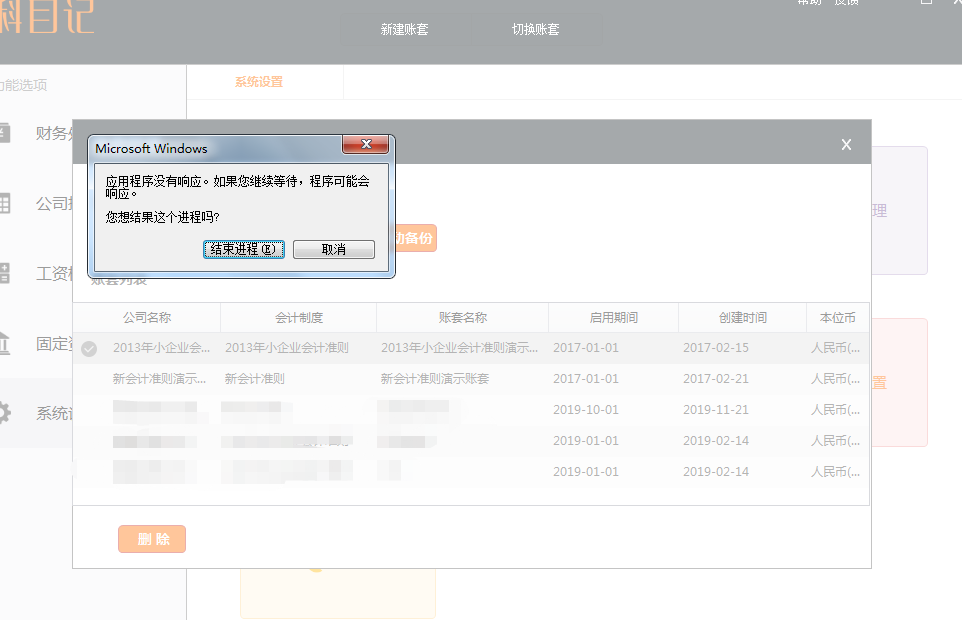
Task: Close the account set list panel
Action: (x=846, y=145)
